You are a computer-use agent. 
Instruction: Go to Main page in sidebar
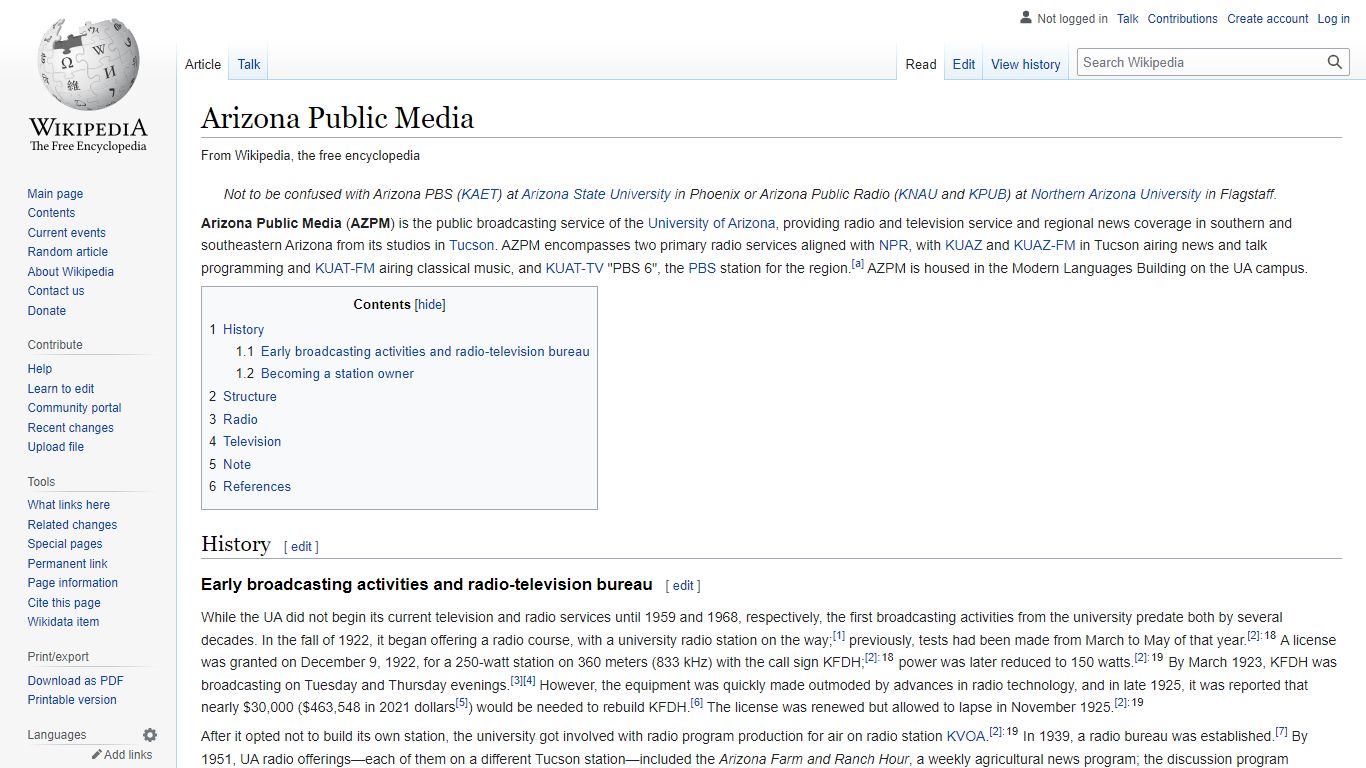point(55,194)
